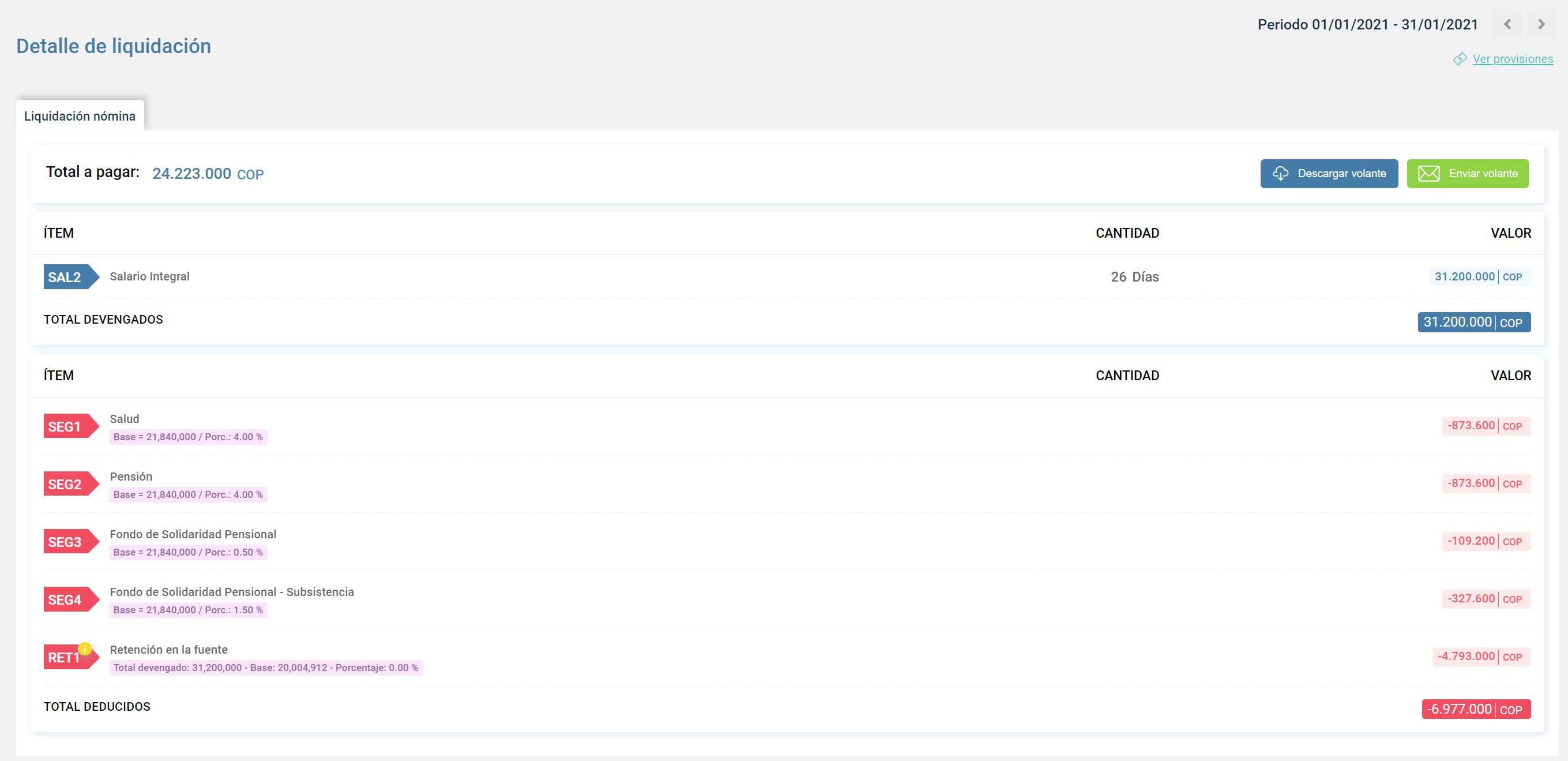Click the SEG1 Salud badge

coord(71,426)
